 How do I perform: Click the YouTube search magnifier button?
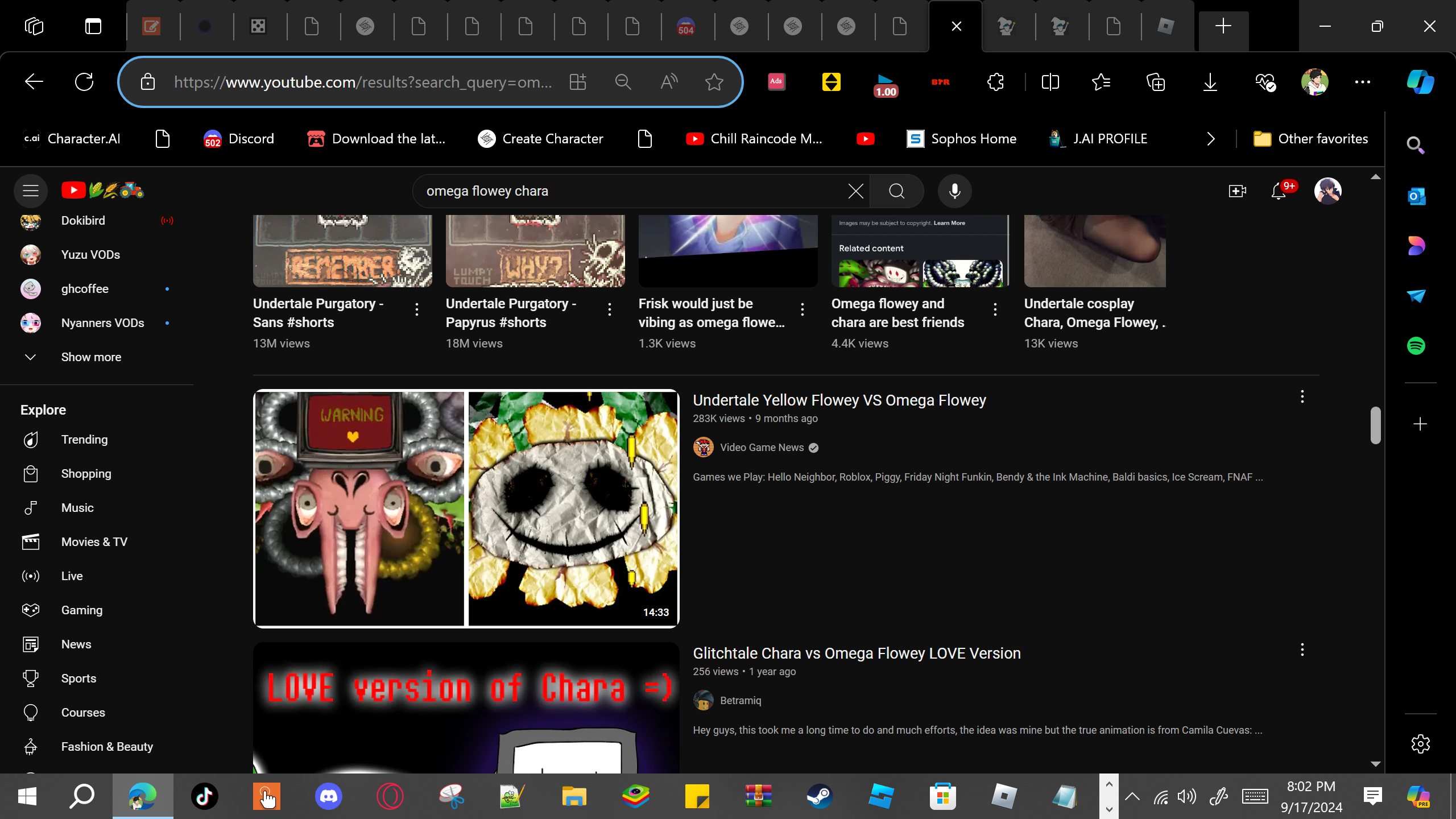[x=896, y=191]
